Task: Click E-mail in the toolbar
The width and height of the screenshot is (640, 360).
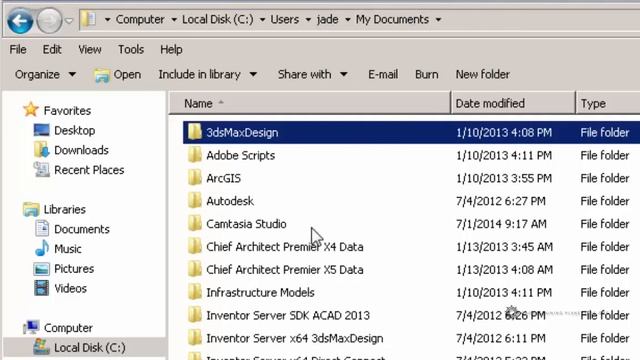Action: (383, 74)
